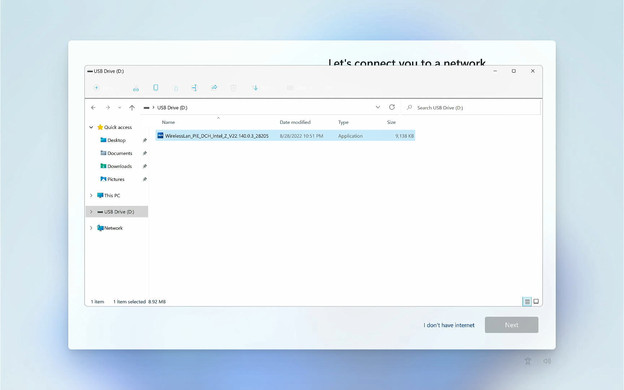Switch to large thumbnails view toggle
Viewport: 624px width, 390px height.
pos(536,302)
